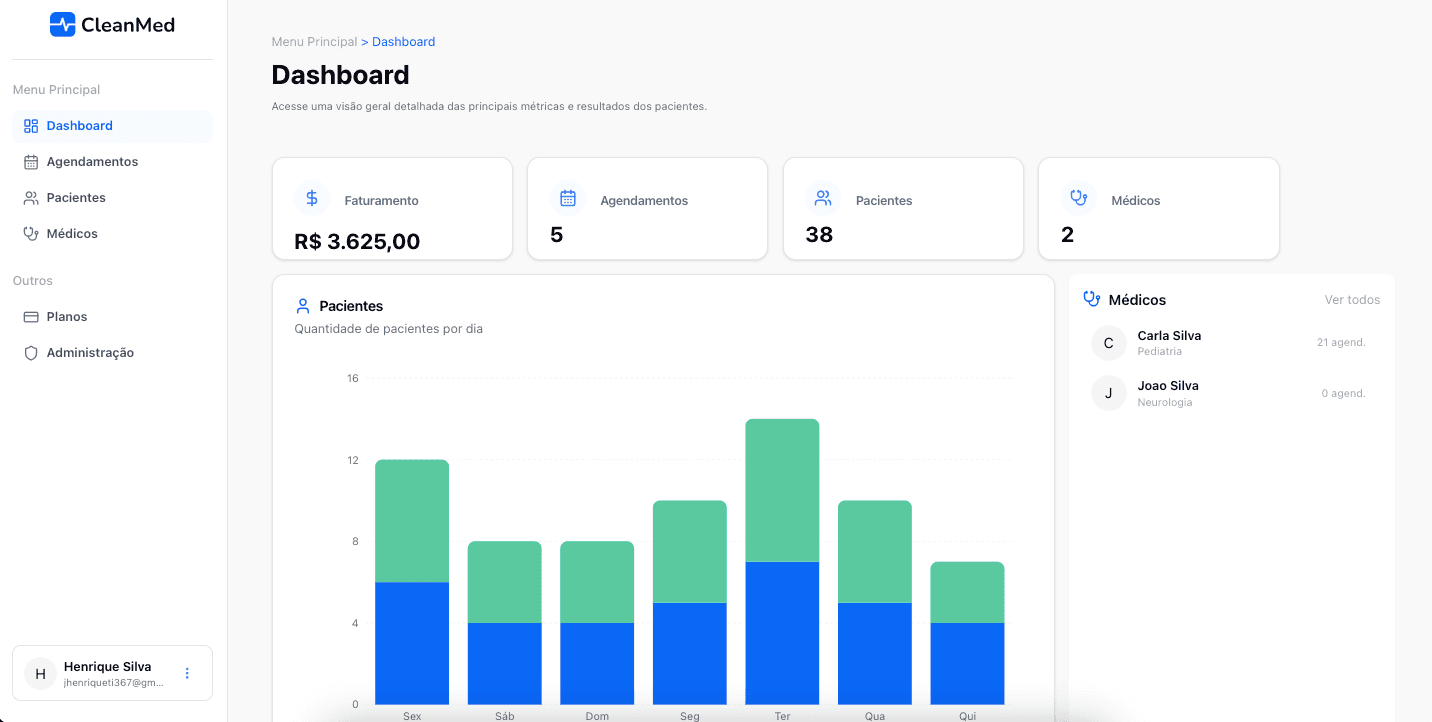Select Médicos in the sidebar menu

tap(72, 234)
